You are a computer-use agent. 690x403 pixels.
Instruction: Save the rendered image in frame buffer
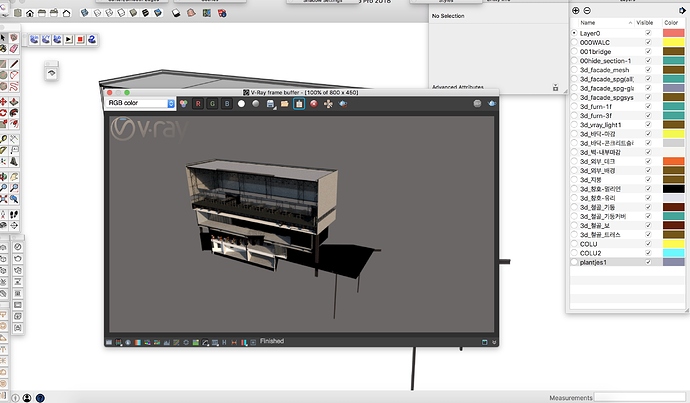[270, 104]
